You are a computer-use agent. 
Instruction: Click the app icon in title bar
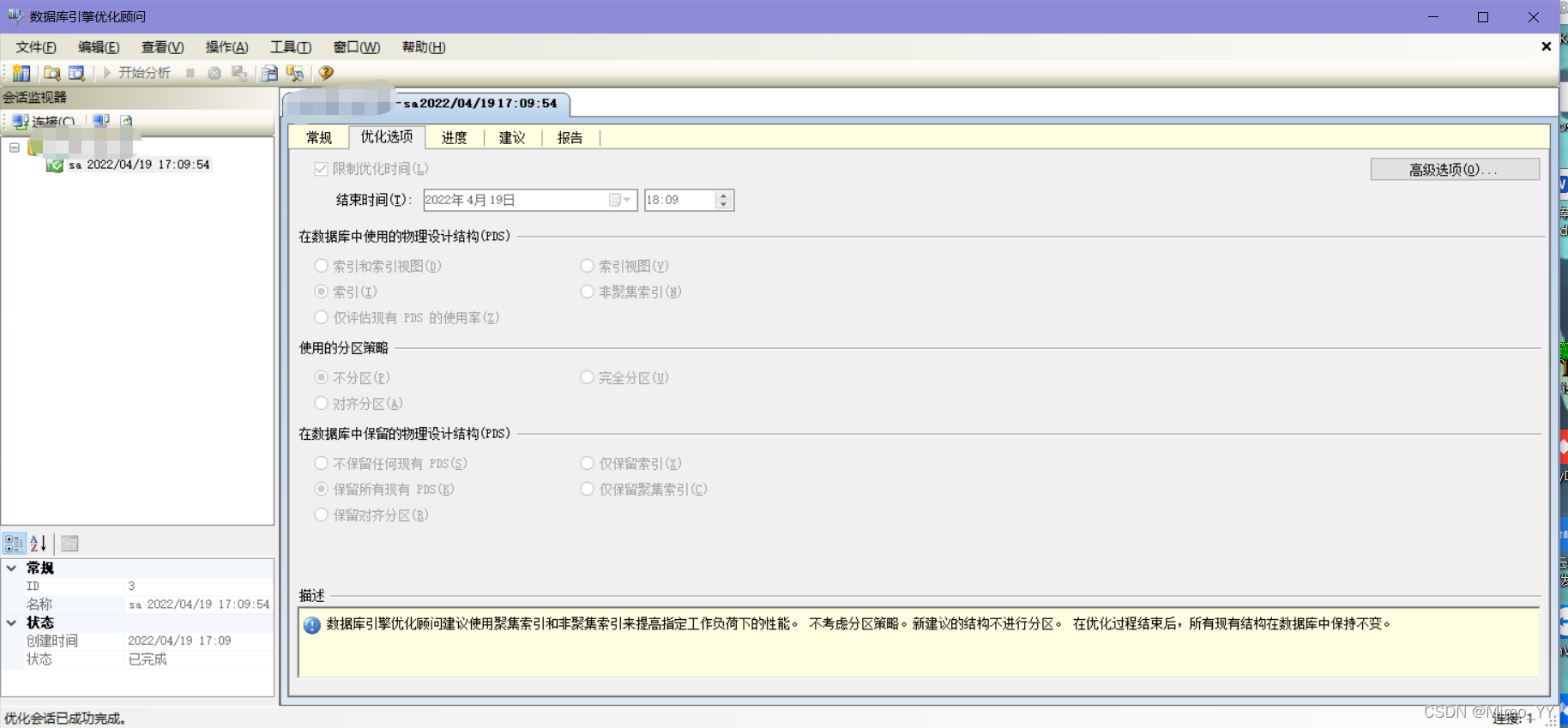[15, 16]
